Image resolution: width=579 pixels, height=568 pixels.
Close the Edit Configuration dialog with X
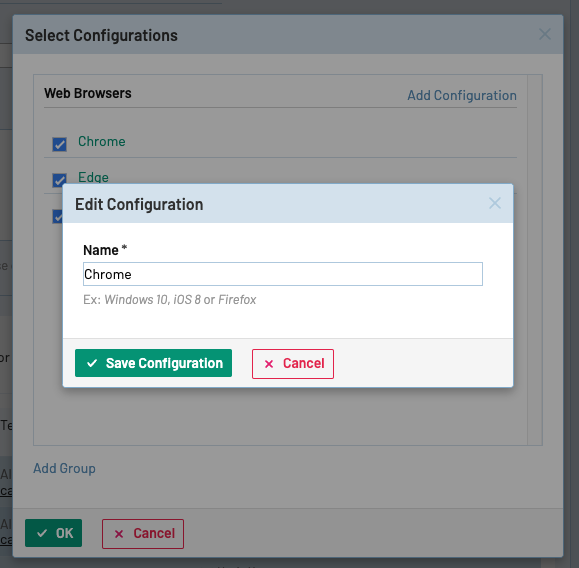(x=495, y=203)
